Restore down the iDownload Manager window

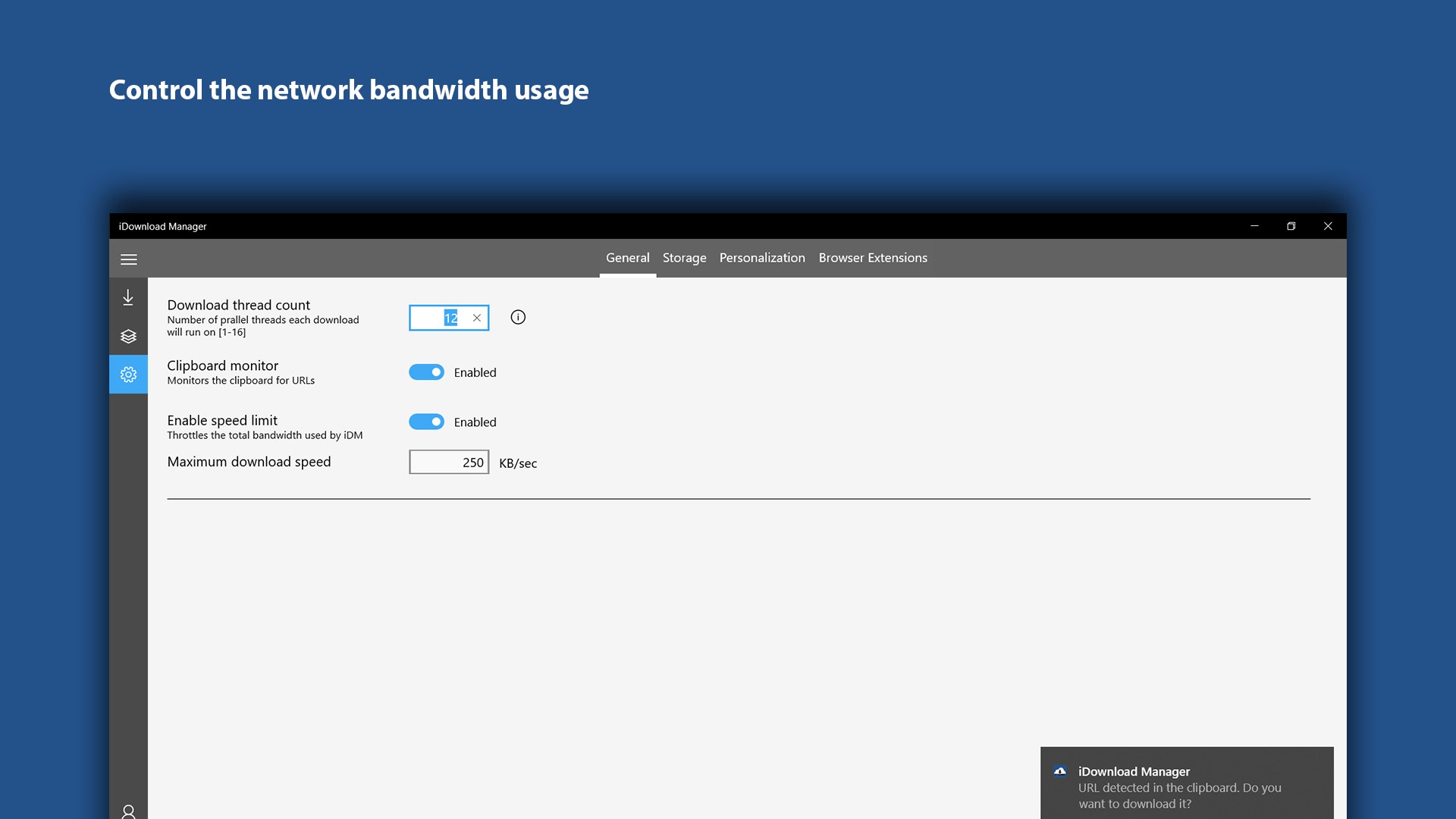pos(1291,226)
